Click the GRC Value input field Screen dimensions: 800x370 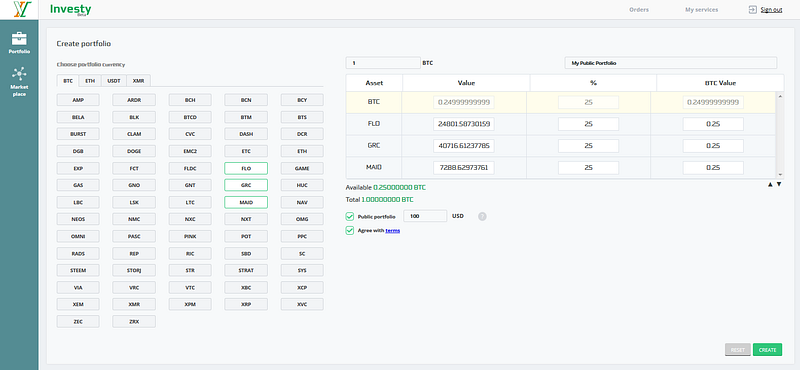(464, 146)
